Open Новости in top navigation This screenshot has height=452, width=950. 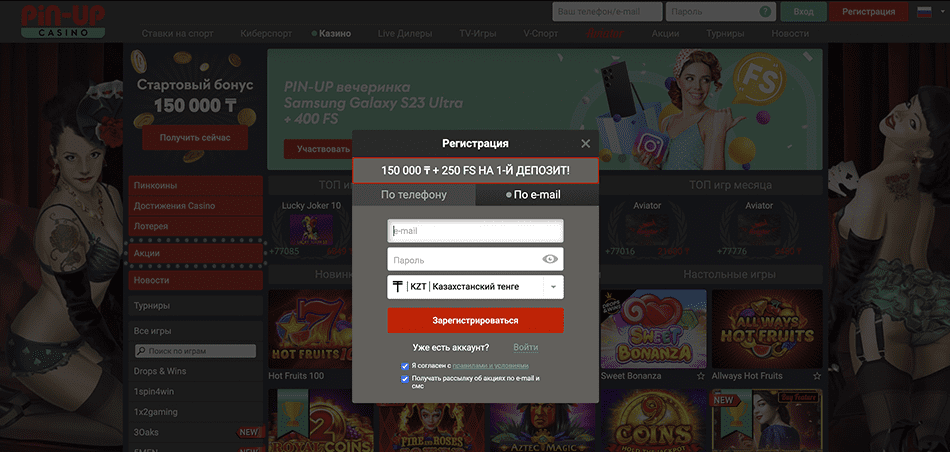(x=790, y=34)
